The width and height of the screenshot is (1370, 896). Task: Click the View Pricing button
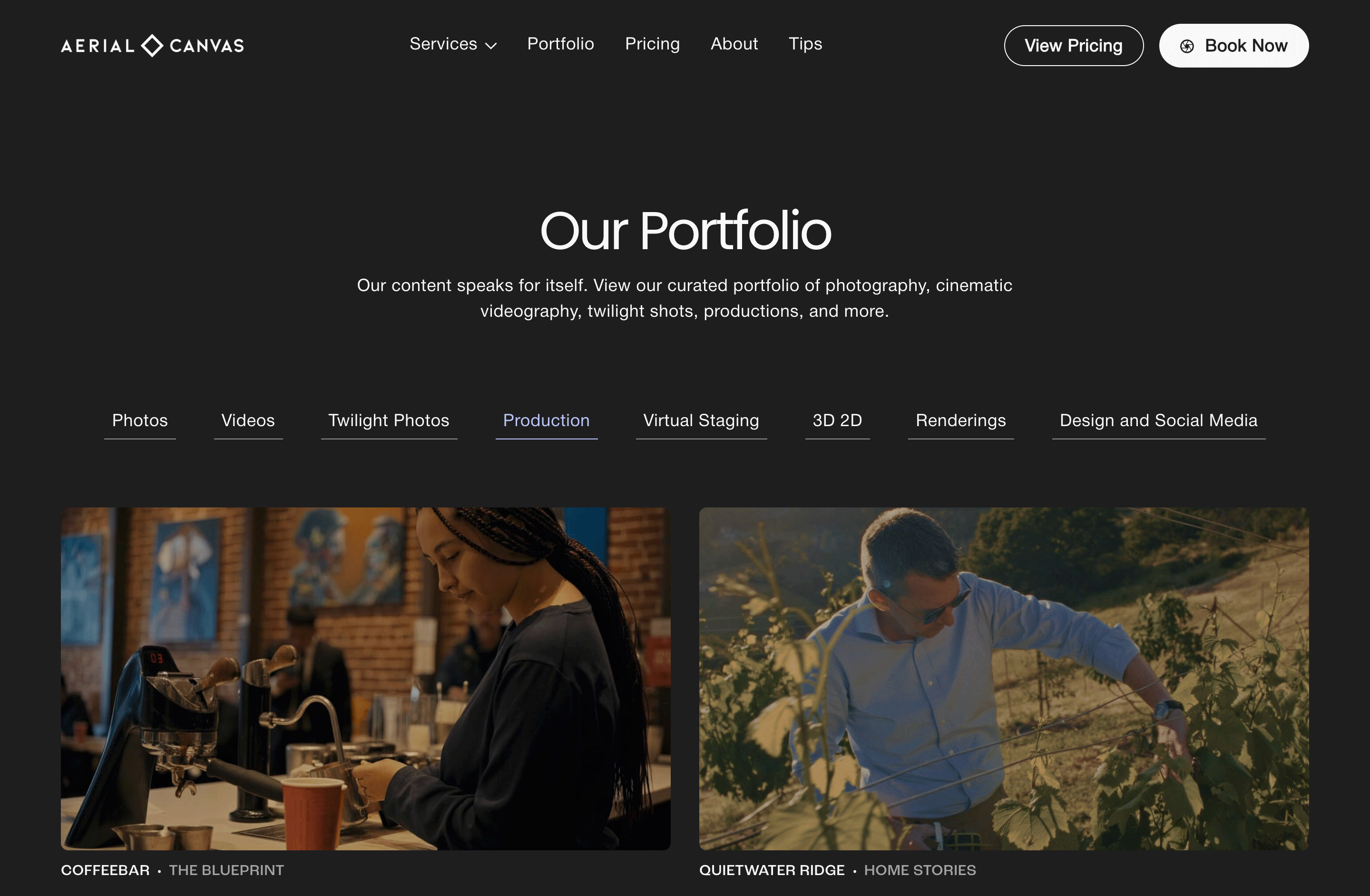click(1074, 46)
